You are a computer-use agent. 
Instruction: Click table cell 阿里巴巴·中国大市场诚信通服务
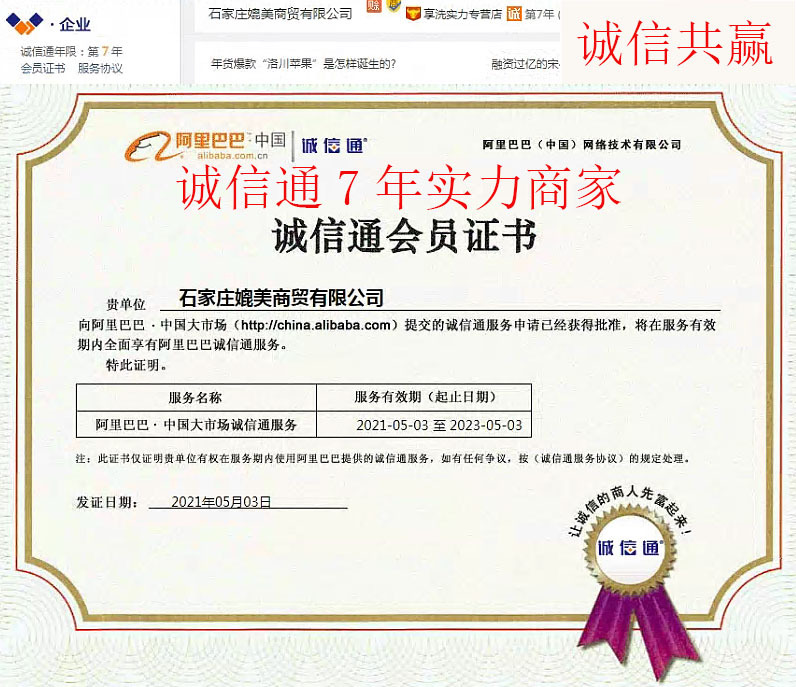coord(196,424)
